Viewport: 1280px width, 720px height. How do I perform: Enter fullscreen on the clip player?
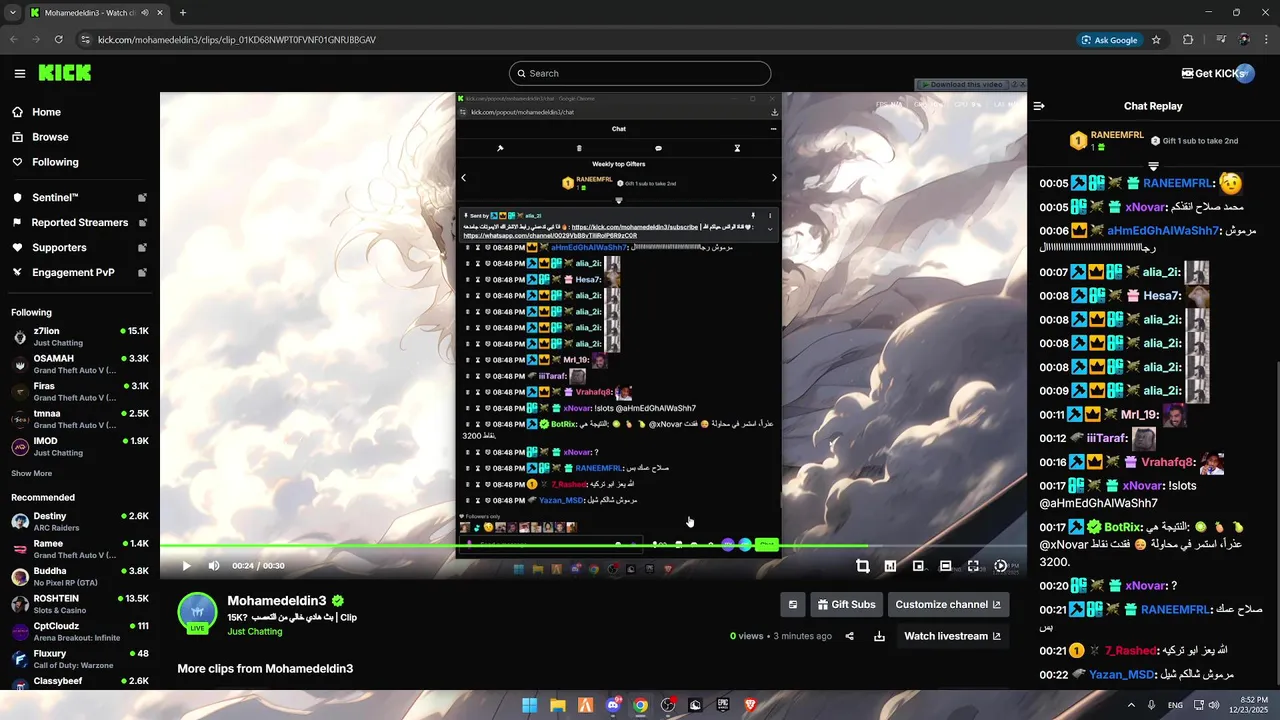click(x=973, y=566)
